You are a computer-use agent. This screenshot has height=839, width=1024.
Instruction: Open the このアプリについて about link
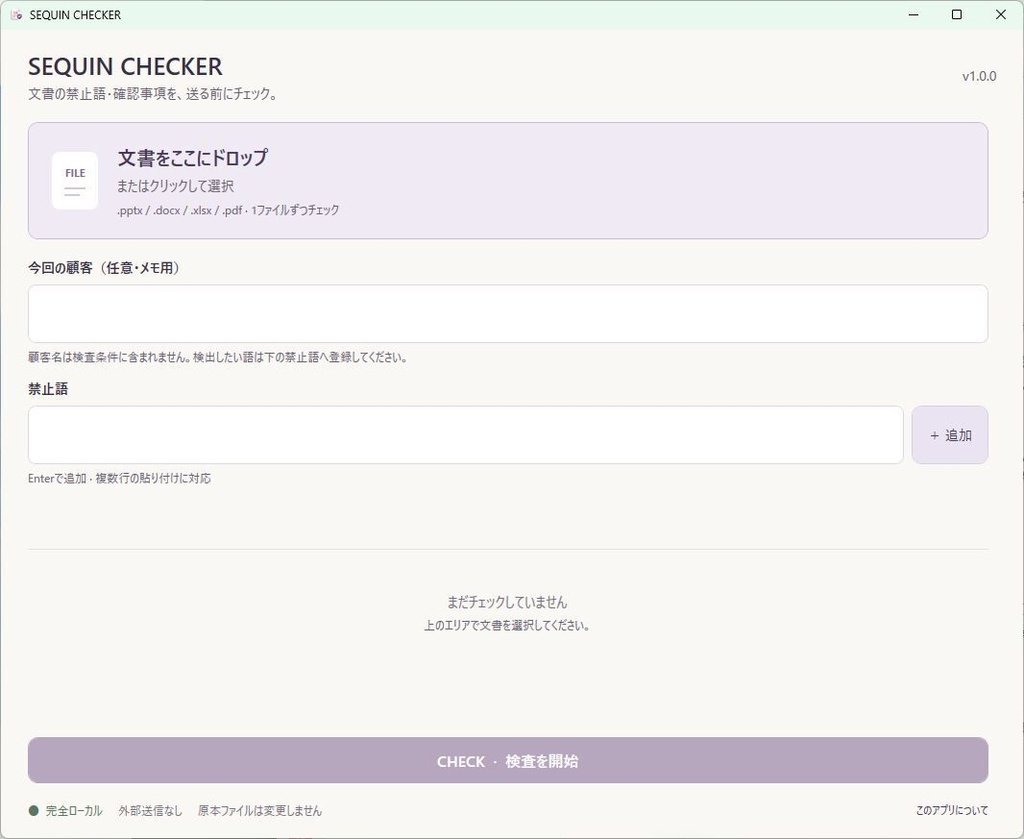click(952, 810)
